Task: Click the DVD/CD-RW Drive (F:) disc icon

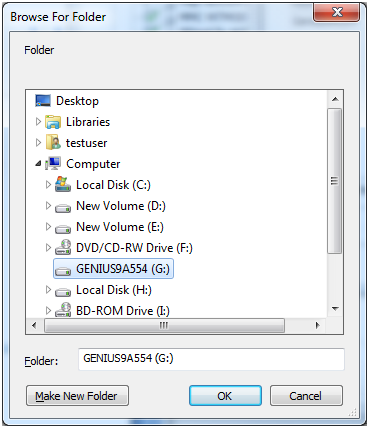Action: 63,247
